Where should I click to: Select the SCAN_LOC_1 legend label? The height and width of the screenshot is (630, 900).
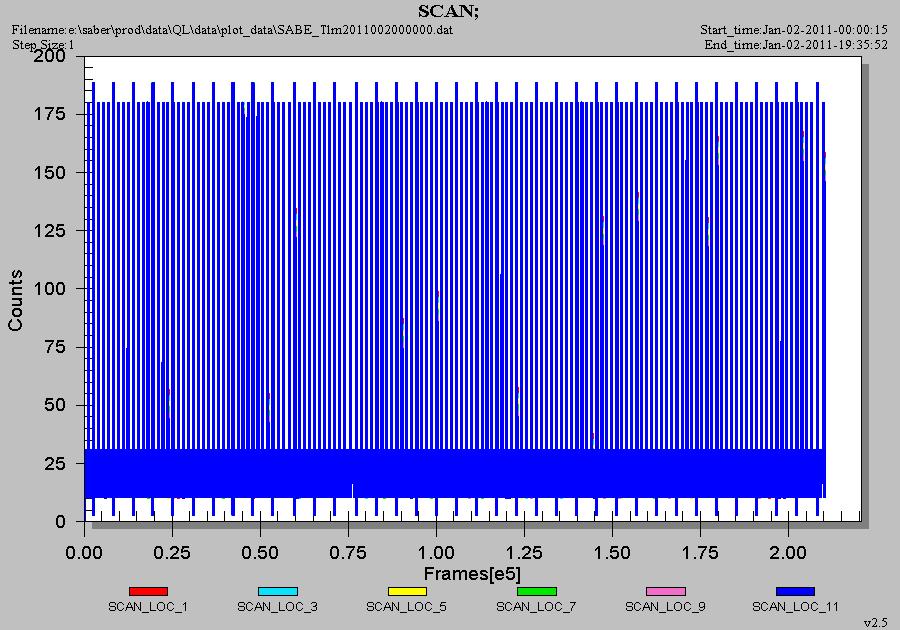tap(148, 606)
